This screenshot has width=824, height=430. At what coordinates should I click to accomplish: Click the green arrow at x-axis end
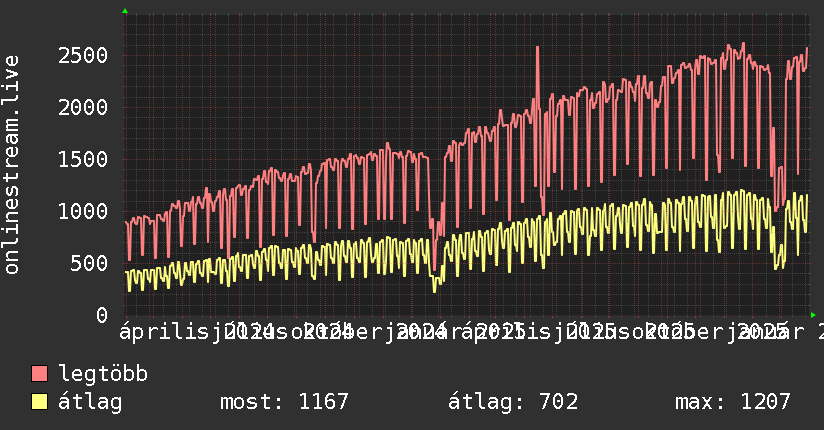click(x=813, y=315)
